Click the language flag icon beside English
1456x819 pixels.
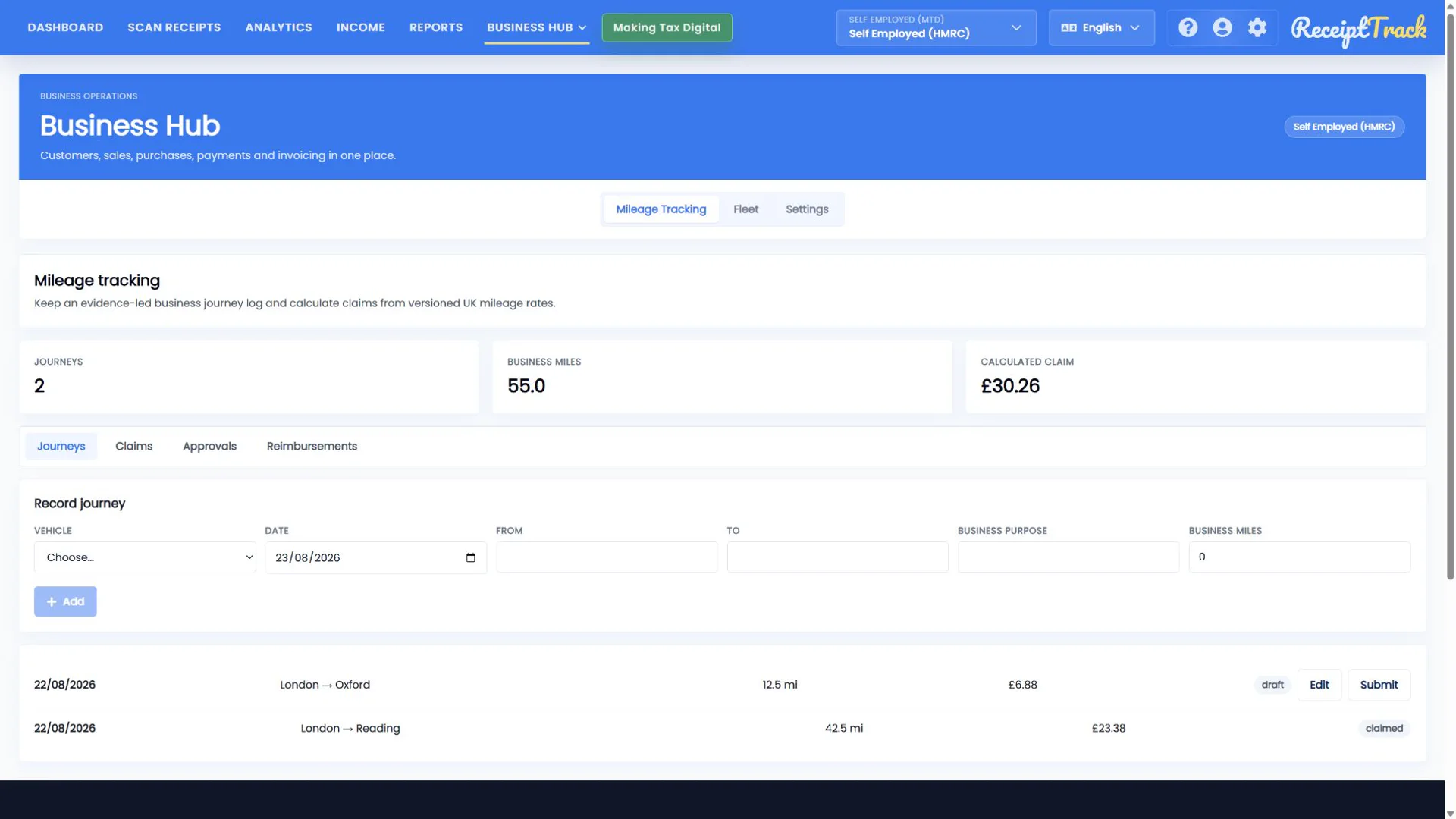point(1068,28)
